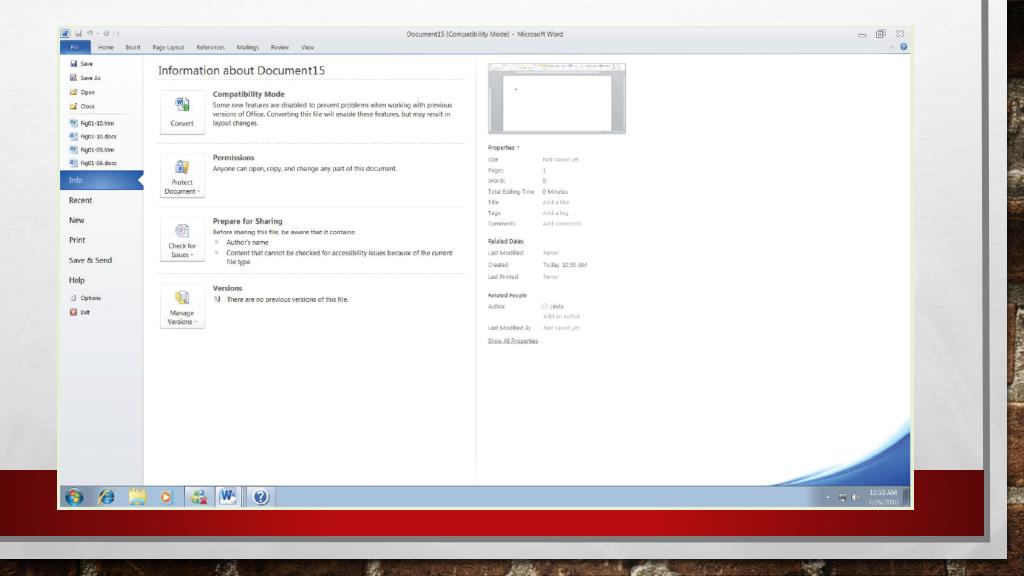Click Save in the Quick Access Toolbar

point(78,33)
